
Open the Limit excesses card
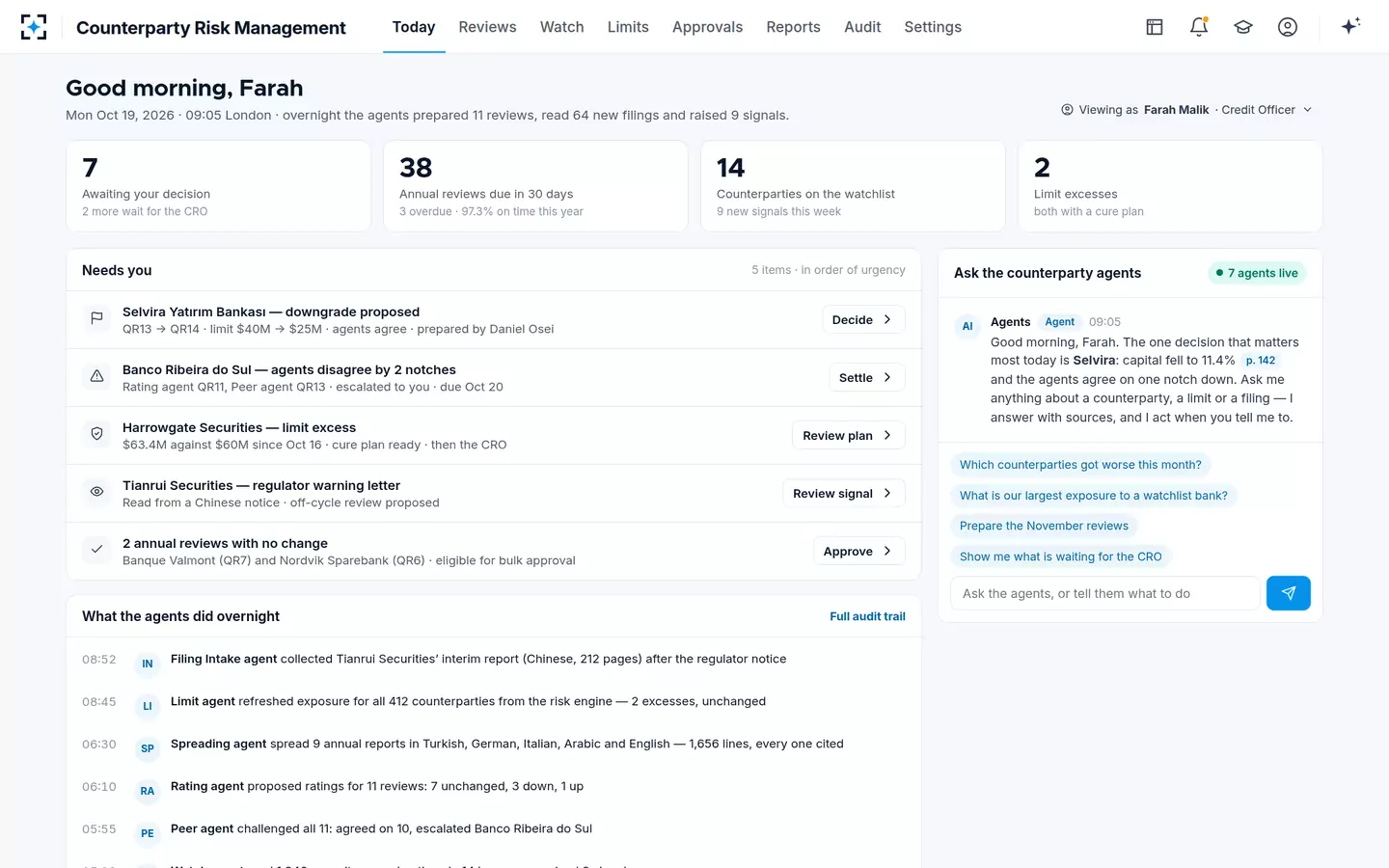pyautogui.click(x=1170, y=186)
